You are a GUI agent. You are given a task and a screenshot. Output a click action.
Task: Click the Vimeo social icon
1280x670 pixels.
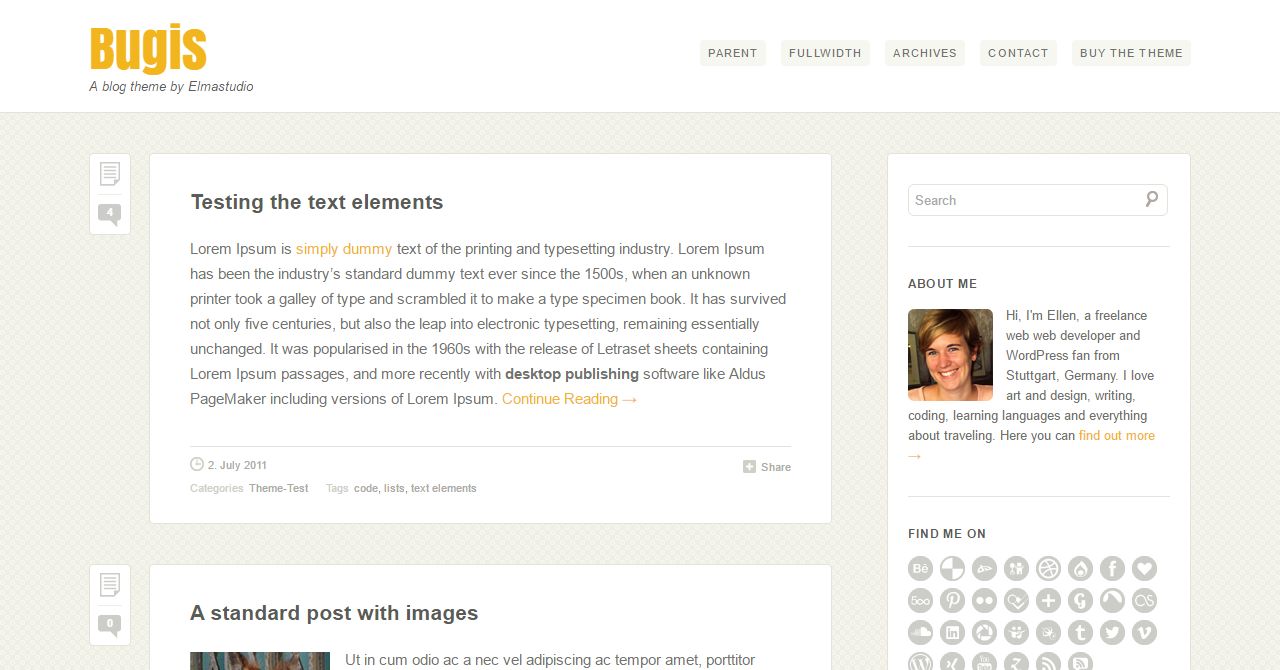[1144, 633]
